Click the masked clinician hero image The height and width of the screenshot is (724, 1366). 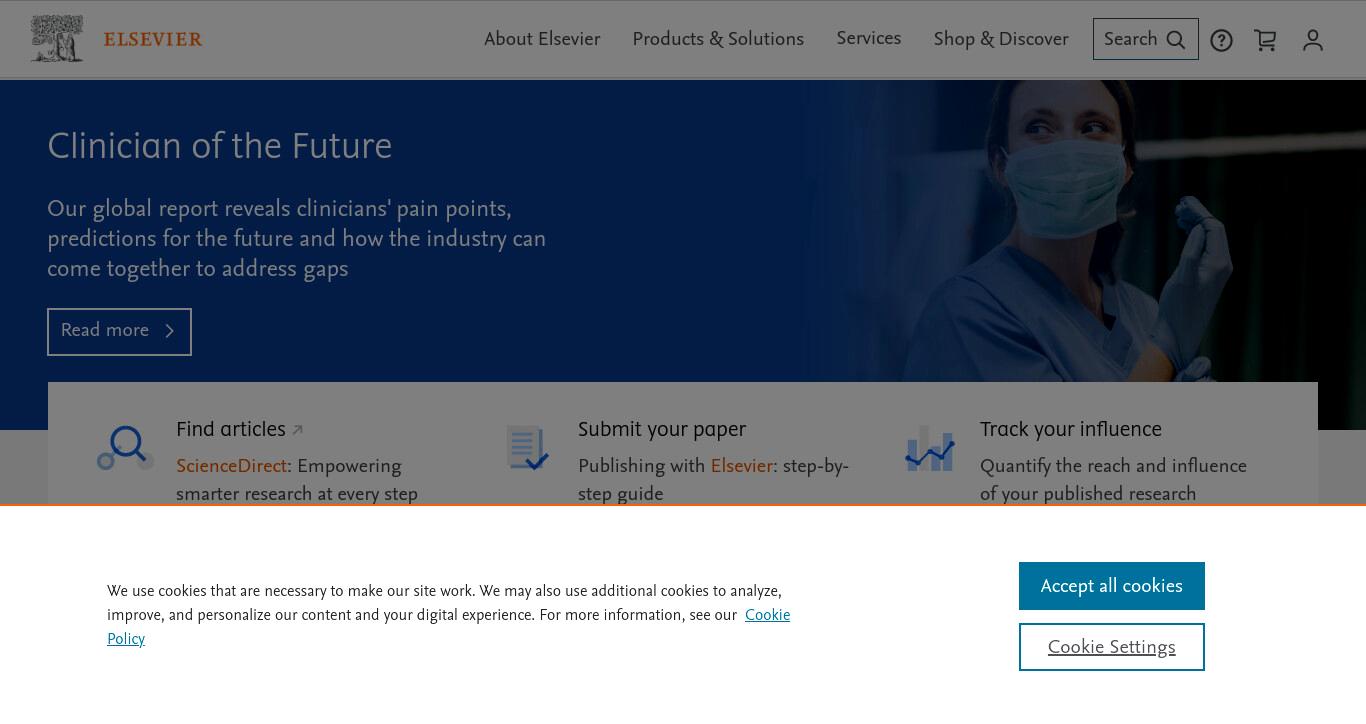pos(1084,230)
